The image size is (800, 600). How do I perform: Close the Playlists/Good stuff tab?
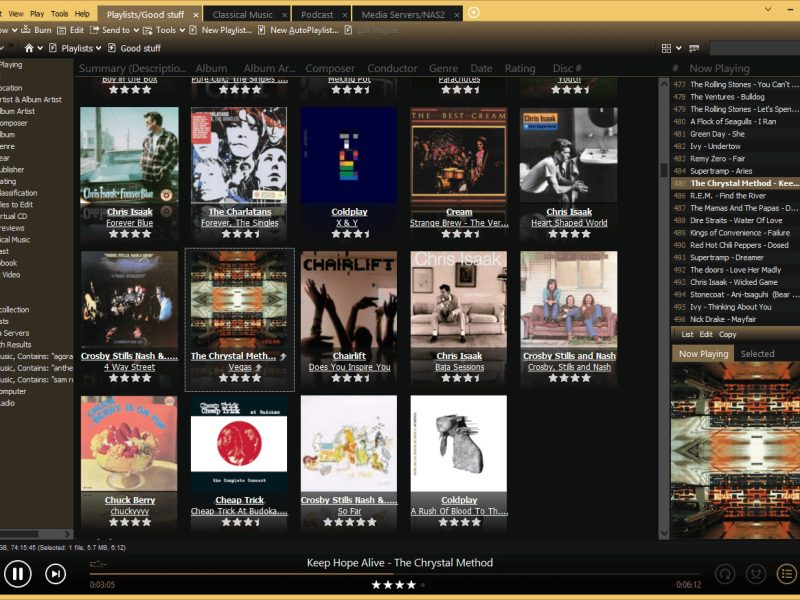click(196, 15)
